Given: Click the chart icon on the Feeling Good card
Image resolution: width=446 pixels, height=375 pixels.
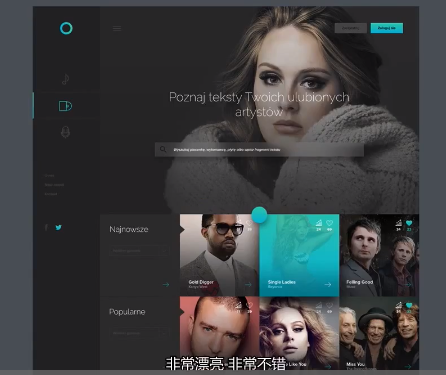Looking at the screenshot, I should coord(398,223).
